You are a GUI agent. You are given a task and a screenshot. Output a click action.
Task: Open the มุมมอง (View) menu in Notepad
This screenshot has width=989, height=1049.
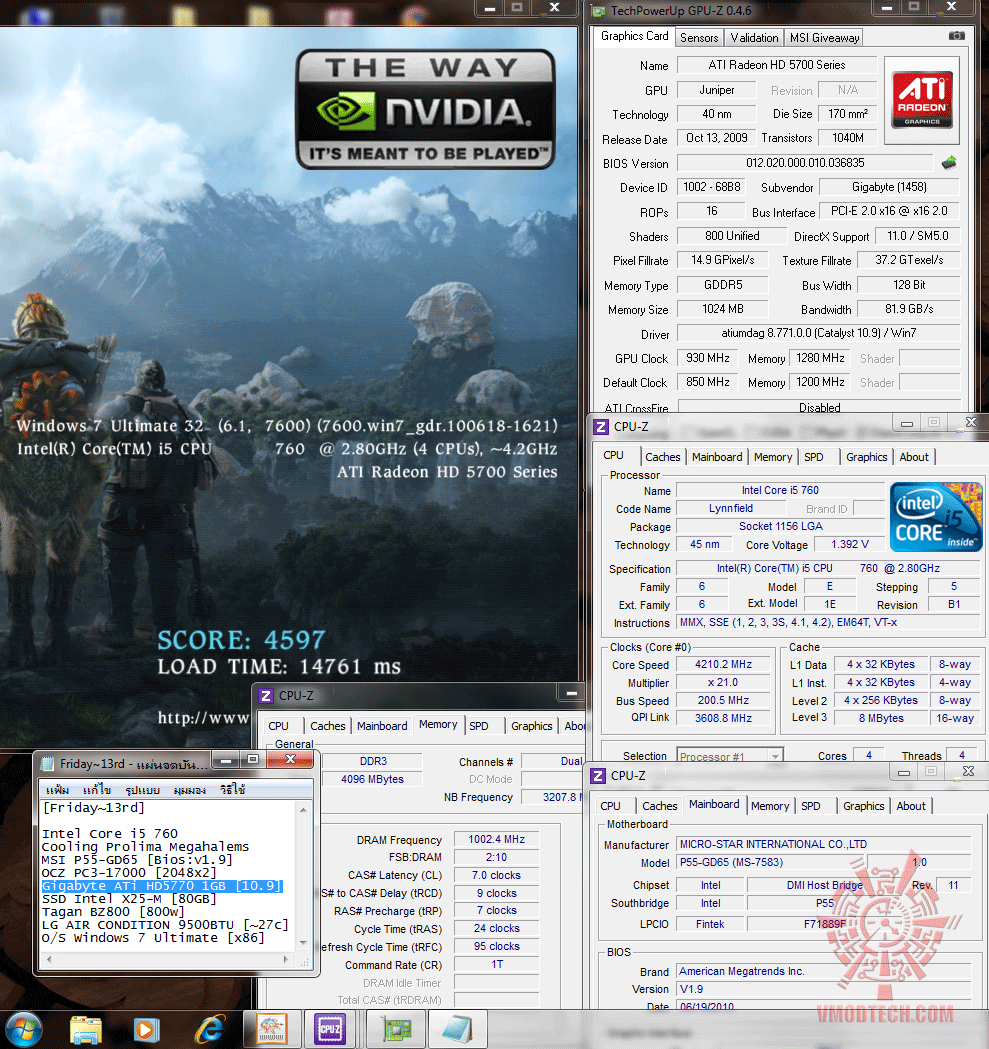click(x=189, y=790)
